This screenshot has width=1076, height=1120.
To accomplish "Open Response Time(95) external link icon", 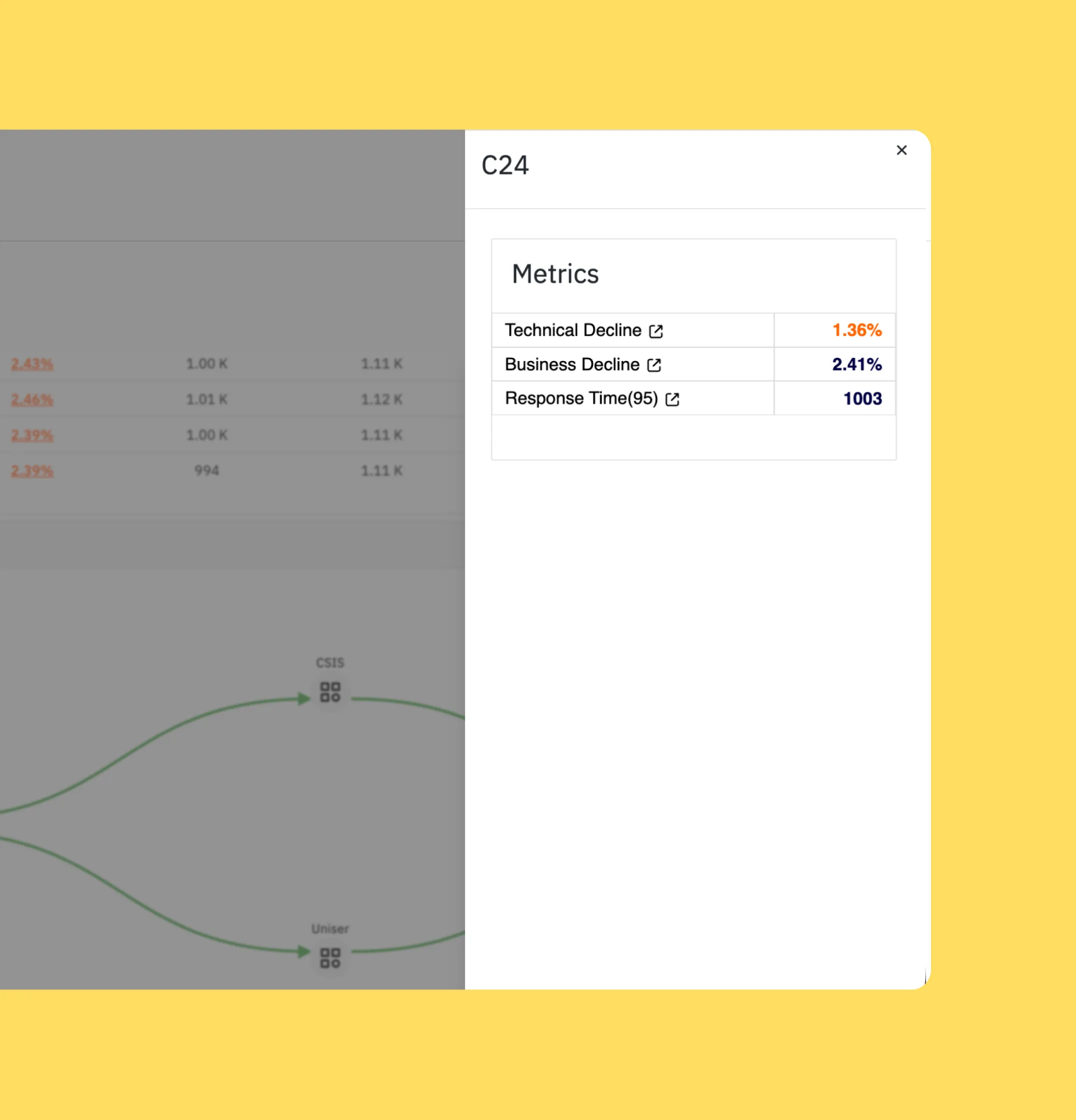I will click(x=672, y=399).
